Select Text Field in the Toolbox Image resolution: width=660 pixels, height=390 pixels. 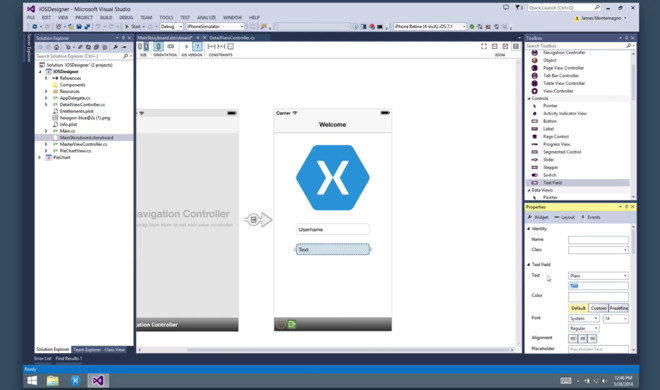(x=578, y=183)
